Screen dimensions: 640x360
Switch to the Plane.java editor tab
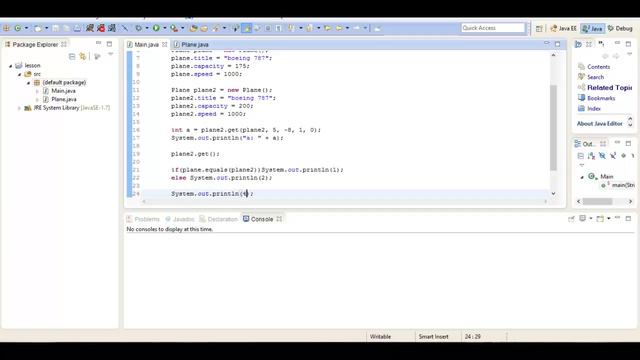(x=191, y=44)
